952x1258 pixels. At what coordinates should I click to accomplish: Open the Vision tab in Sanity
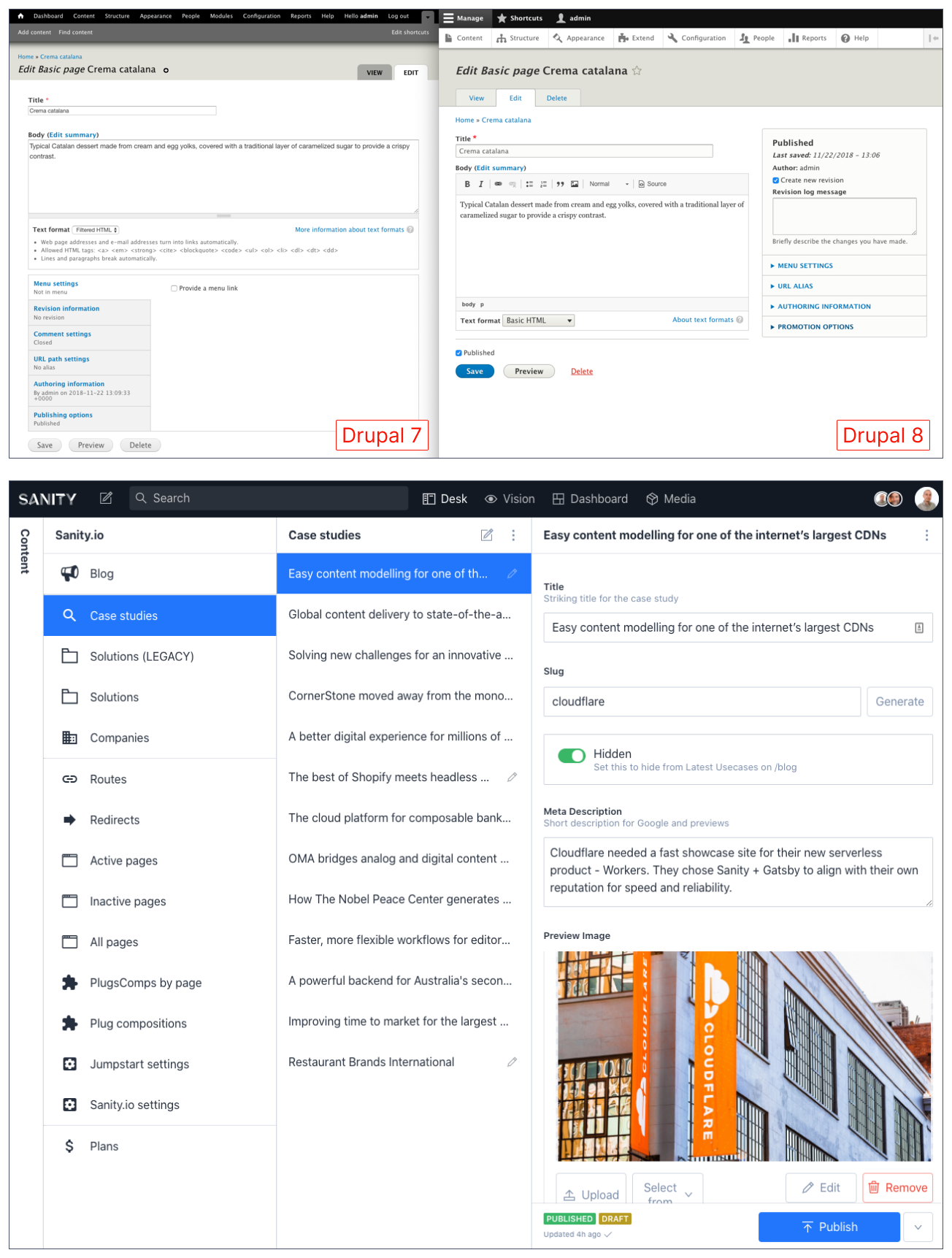(x=510, y=499)
